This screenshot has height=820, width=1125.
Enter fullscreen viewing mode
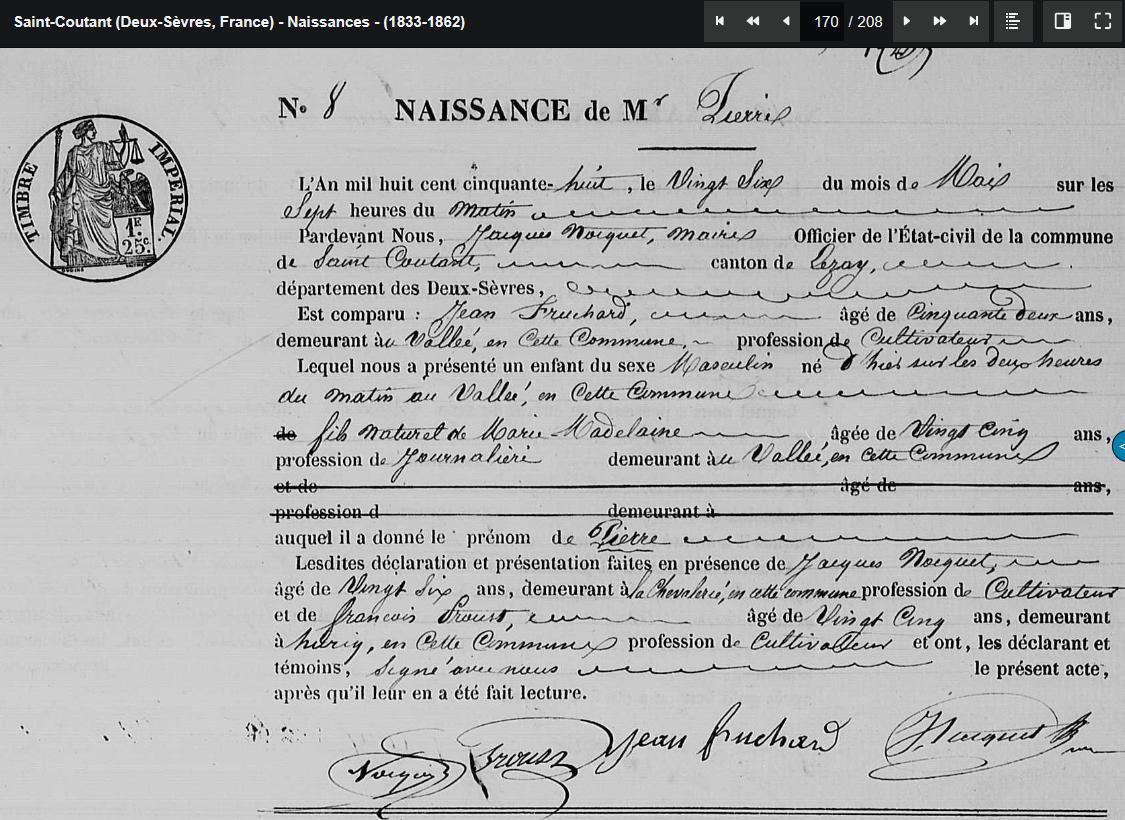tap(1103, 21)
